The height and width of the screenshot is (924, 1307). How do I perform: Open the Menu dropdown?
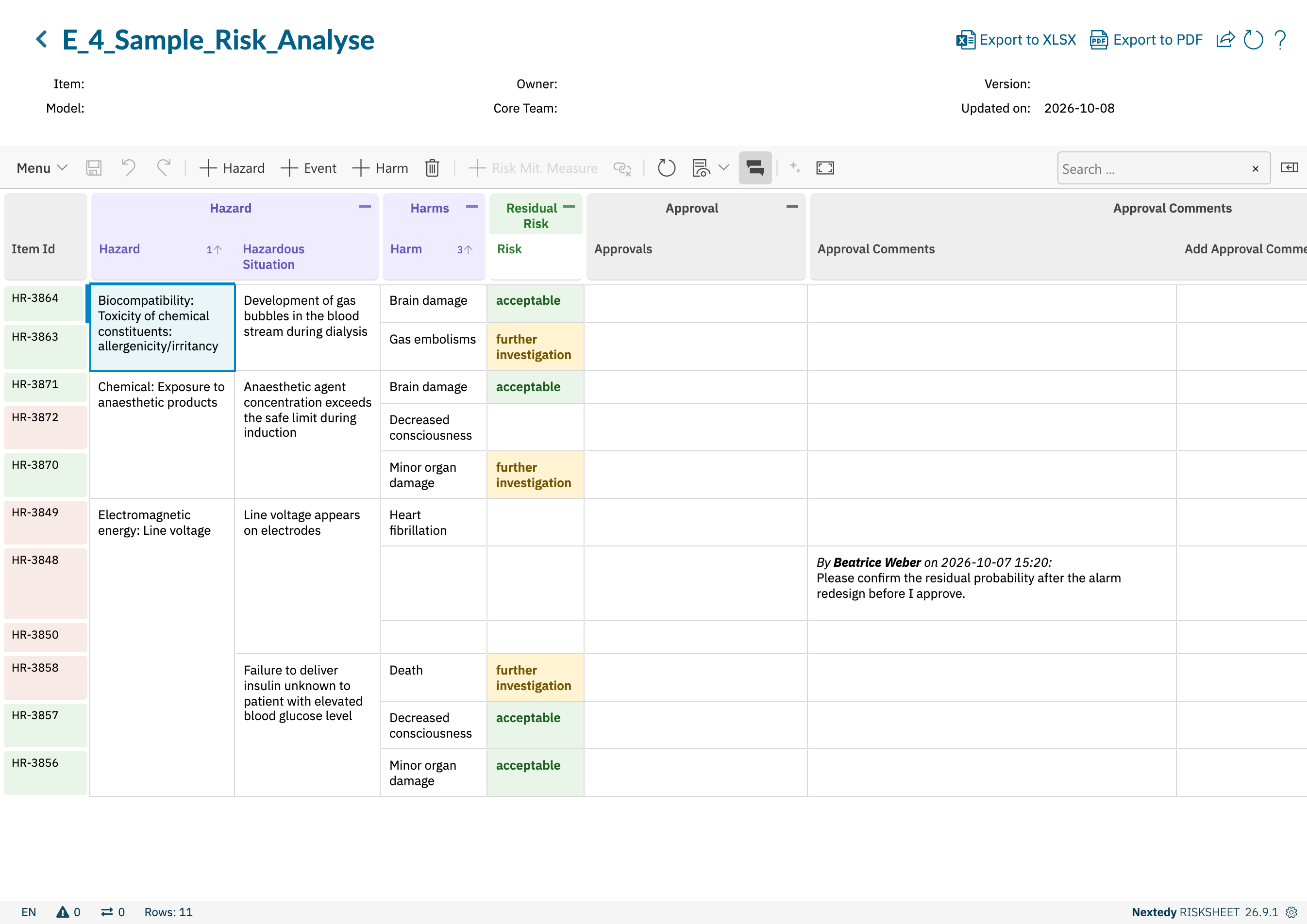point(42,168)
